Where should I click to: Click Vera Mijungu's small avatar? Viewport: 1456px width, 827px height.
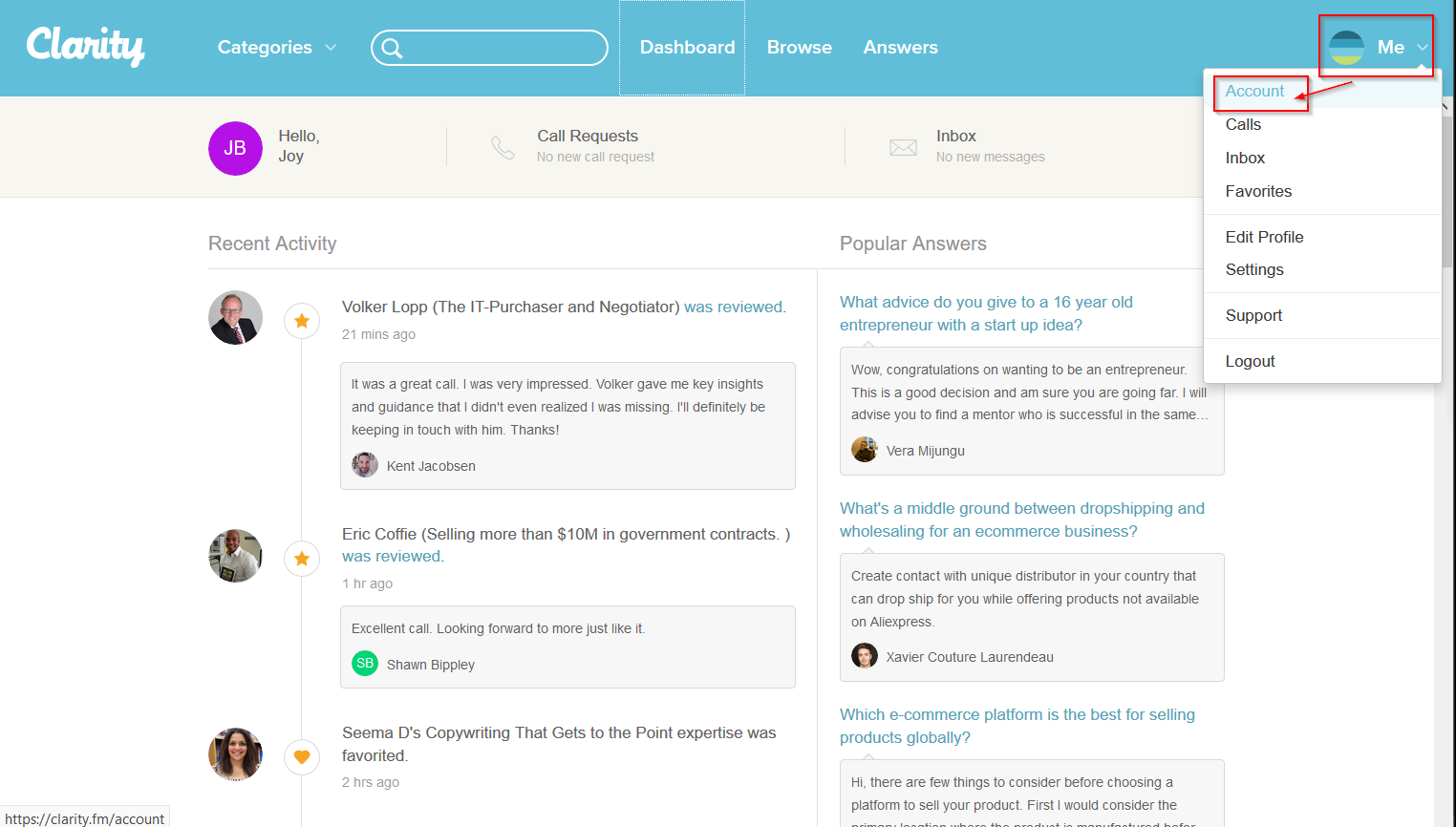click(x=865, y=450)
